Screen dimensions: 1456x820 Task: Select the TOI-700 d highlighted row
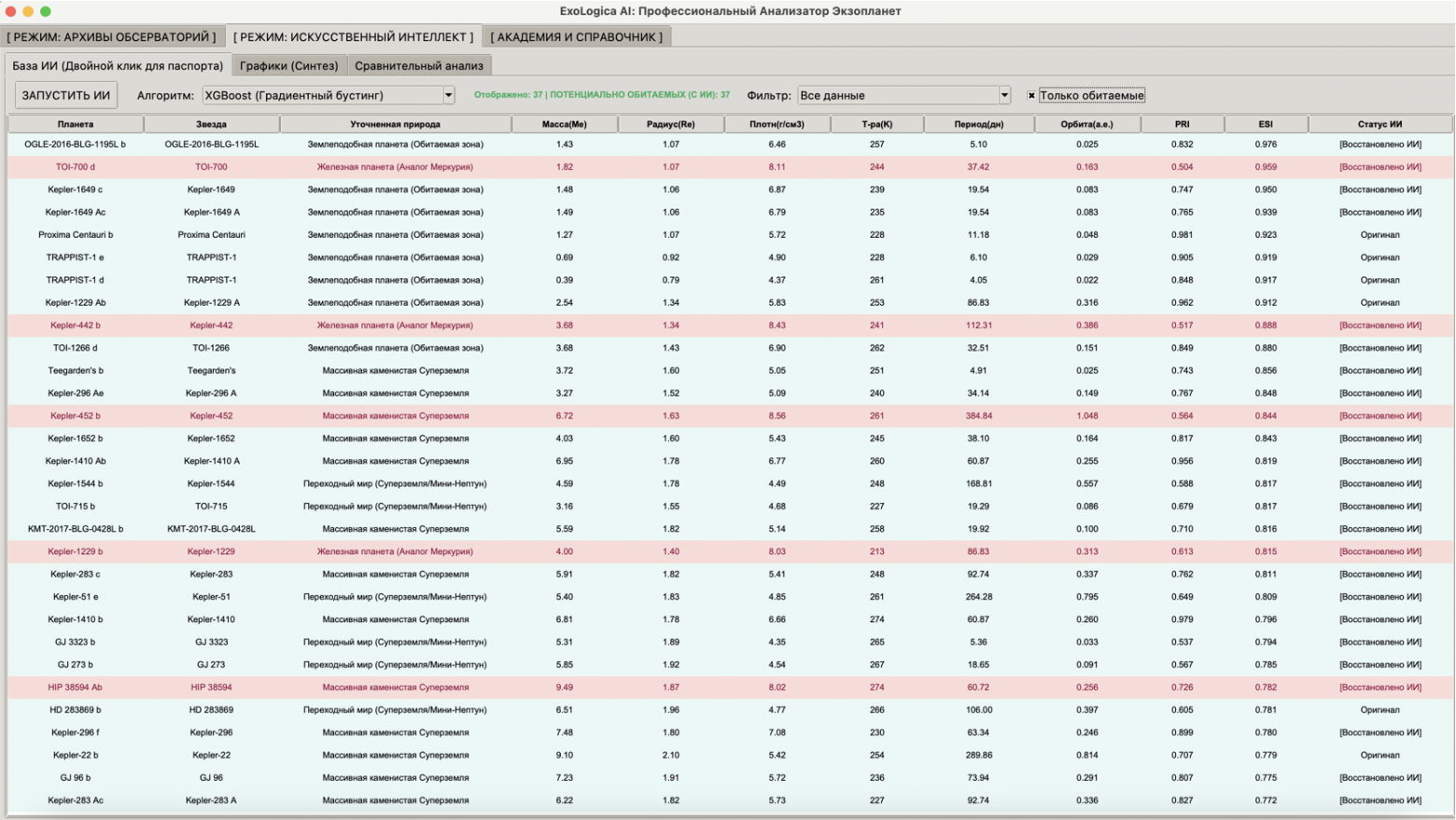(75, 167)
